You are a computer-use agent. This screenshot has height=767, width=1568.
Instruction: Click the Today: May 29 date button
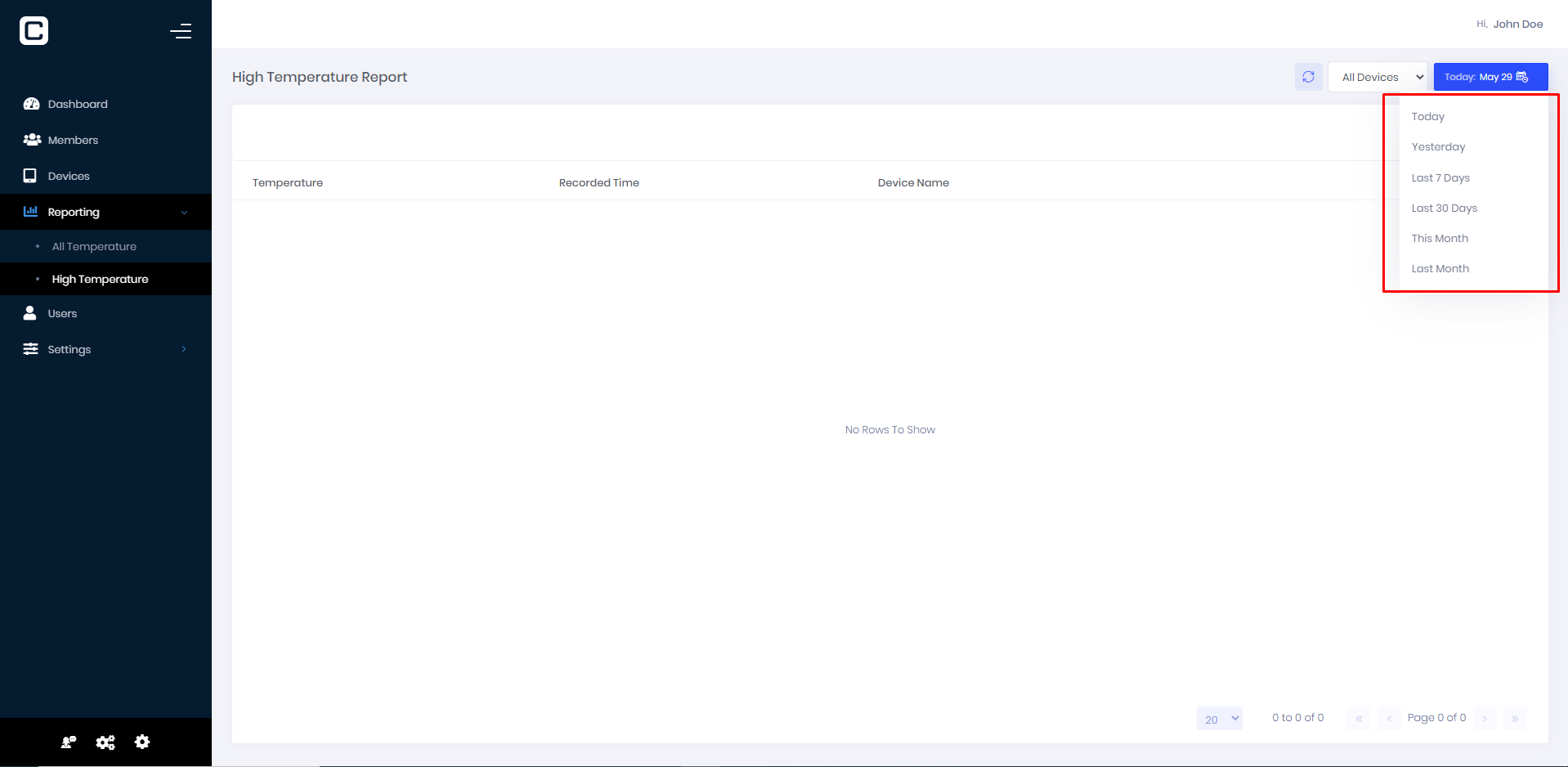coord(1490,77)
